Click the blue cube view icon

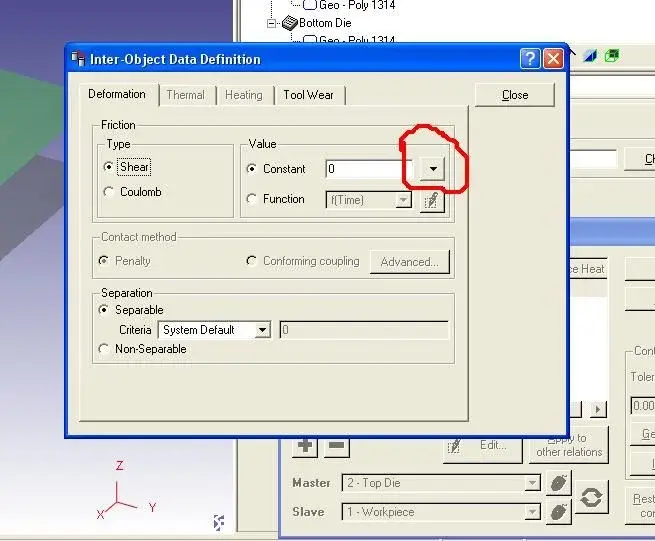point(590,56)
